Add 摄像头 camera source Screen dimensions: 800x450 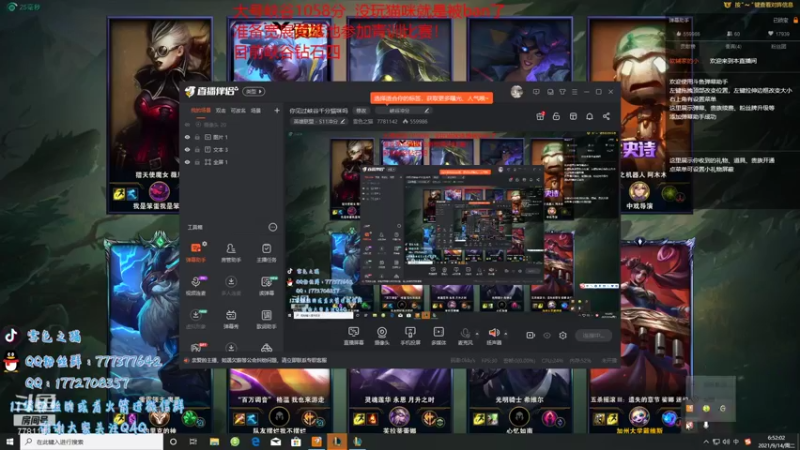pyautogui.click(x=382, y=336)
